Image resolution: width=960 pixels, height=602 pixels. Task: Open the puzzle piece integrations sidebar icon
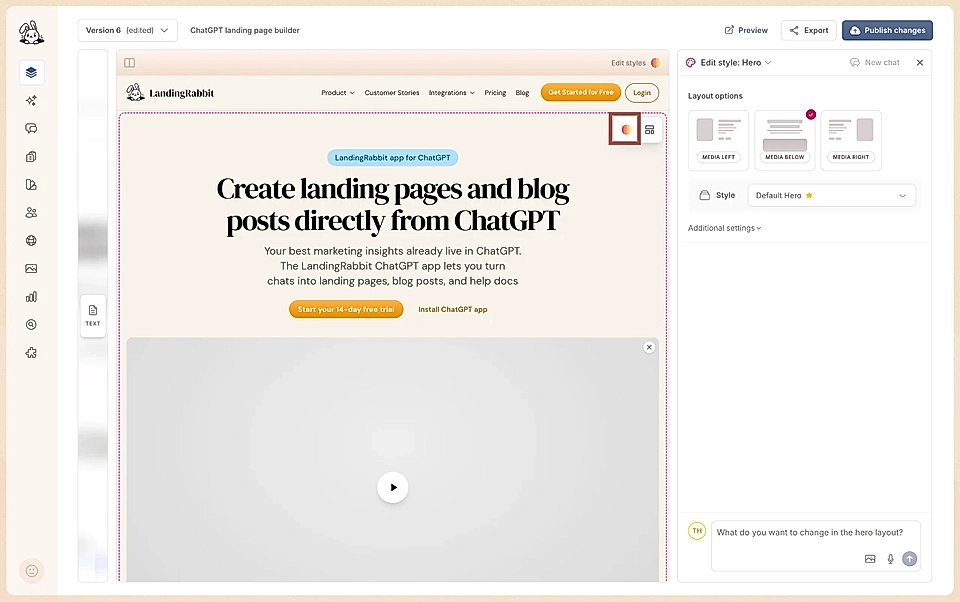coord(31,353)
